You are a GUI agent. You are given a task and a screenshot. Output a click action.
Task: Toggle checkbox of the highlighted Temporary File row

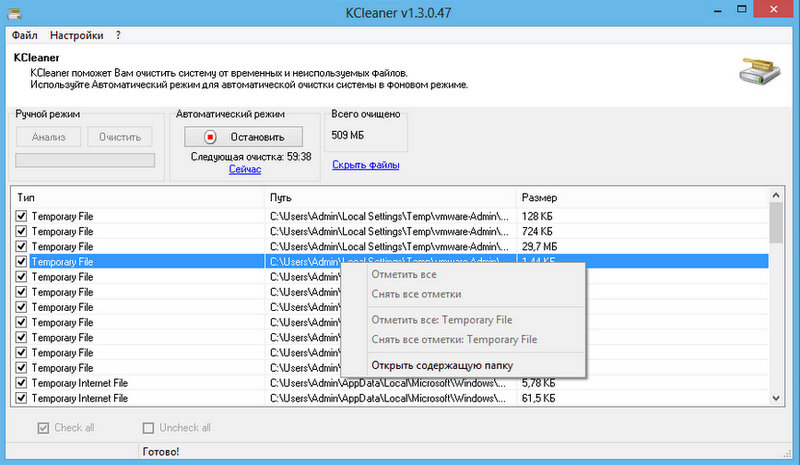[x=21, y=261]
